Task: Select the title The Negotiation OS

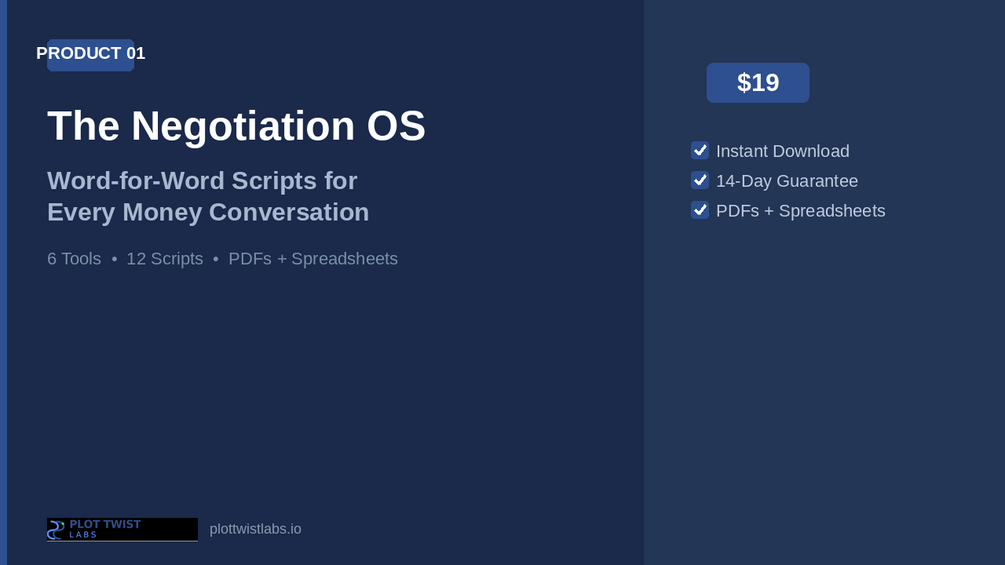Action: point(236,126)
